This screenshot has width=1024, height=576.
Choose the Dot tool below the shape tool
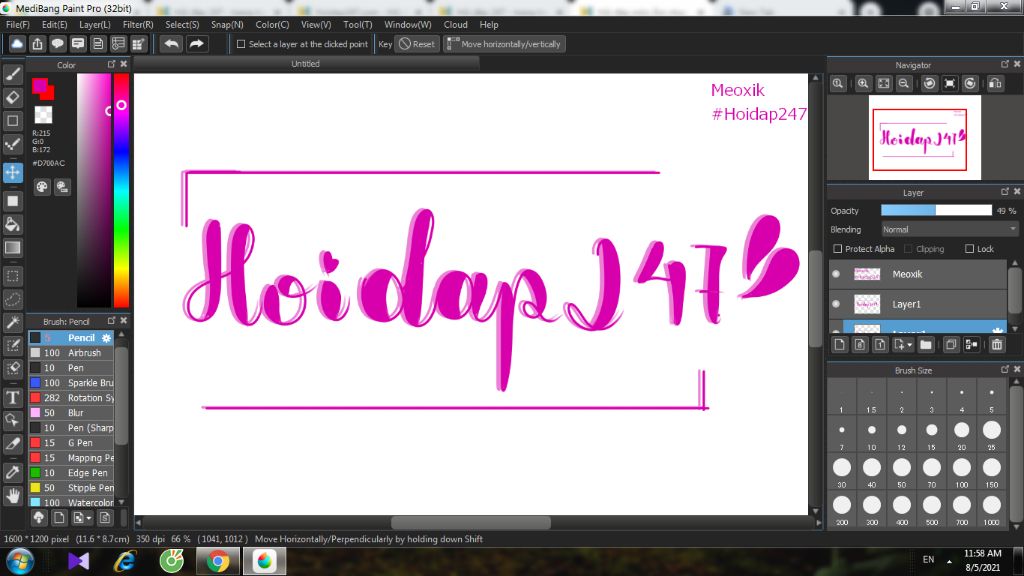pos(12,144)
